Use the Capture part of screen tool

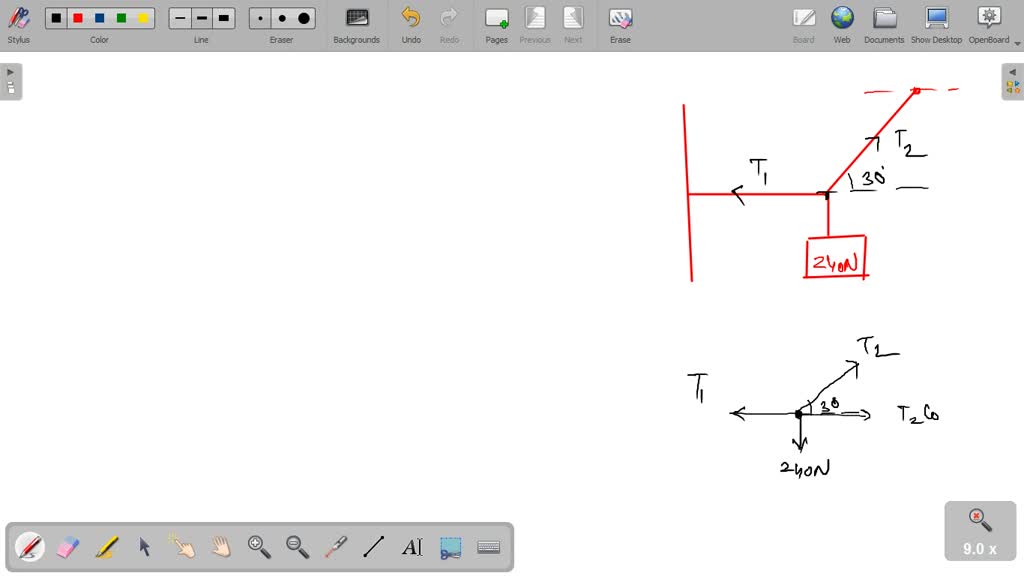(450, 546)
